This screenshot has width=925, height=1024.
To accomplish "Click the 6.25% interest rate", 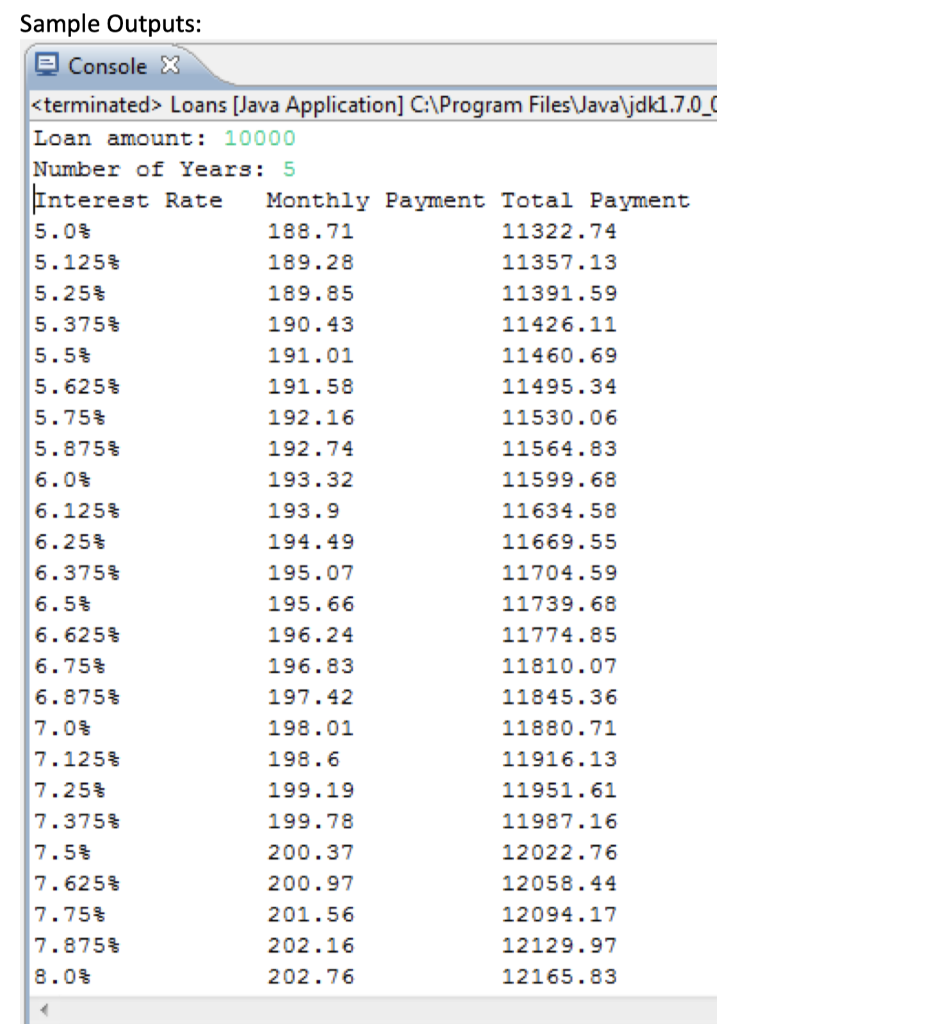I will click(x=69, y=541).
